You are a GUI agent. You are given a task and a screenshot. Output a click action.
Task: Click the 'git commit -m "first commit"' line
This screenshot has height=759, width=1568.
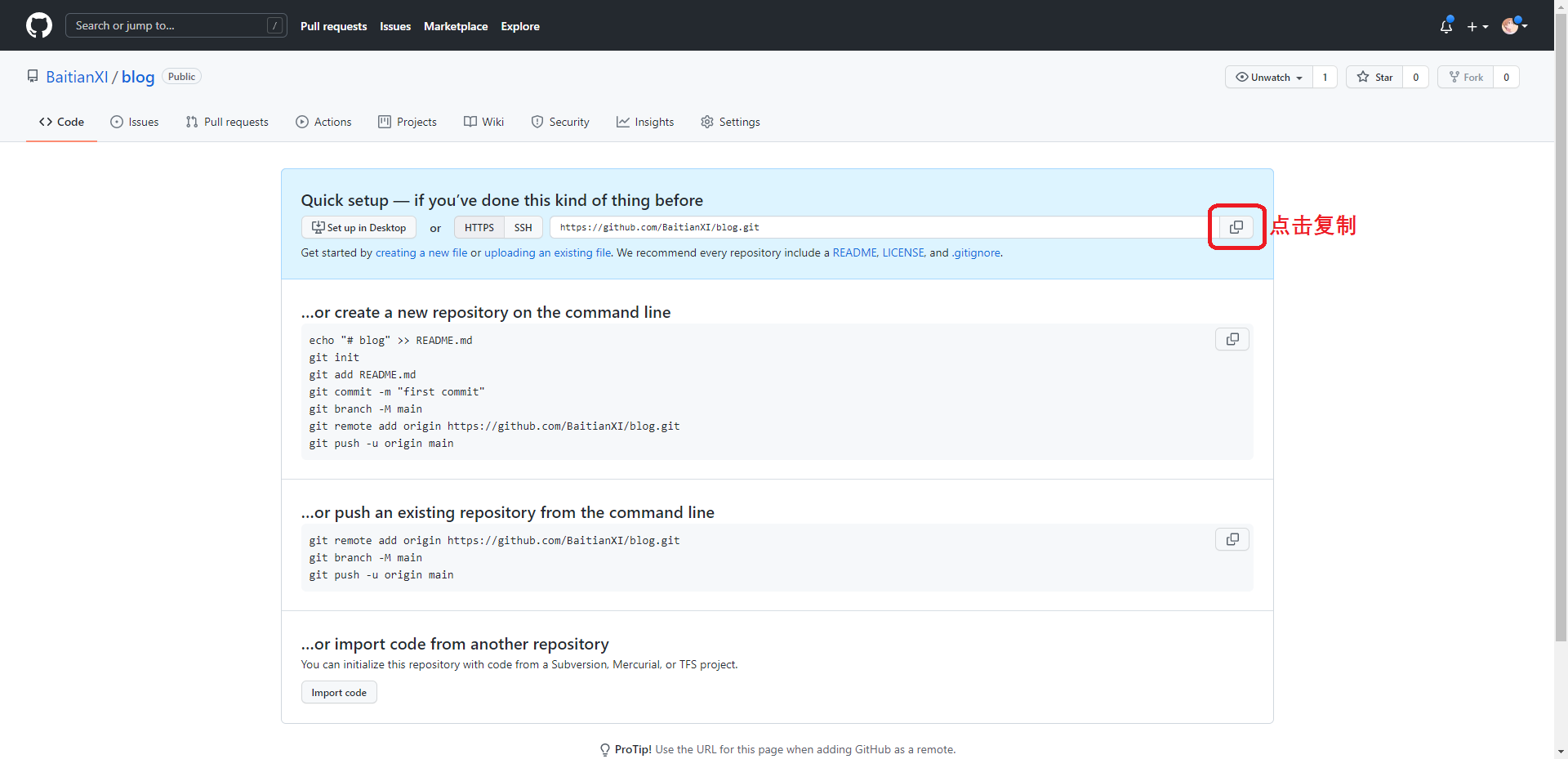tap(397, 391)
